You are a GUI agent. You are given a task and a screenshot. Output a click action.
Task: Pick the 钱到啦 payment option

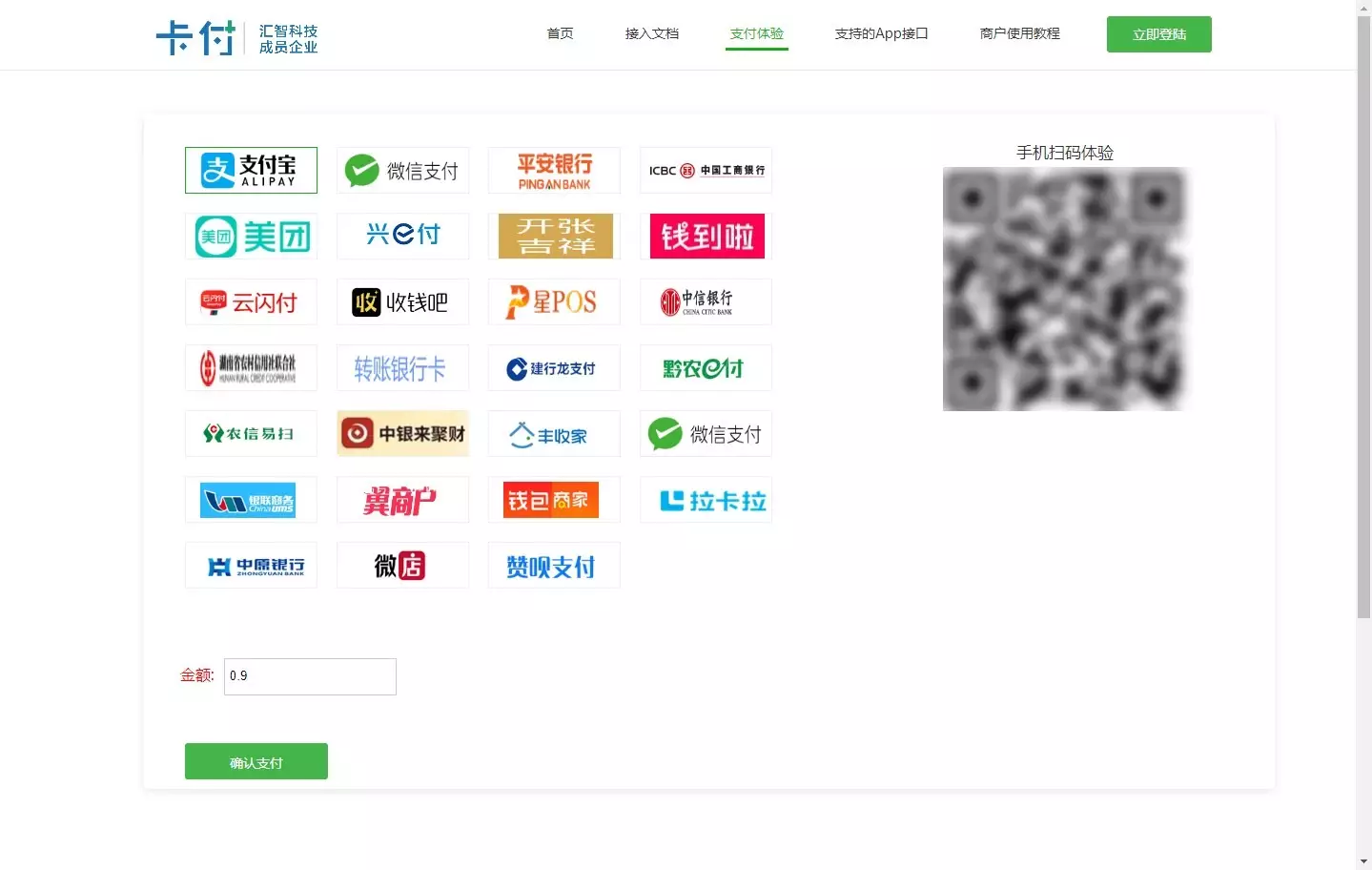706,236
